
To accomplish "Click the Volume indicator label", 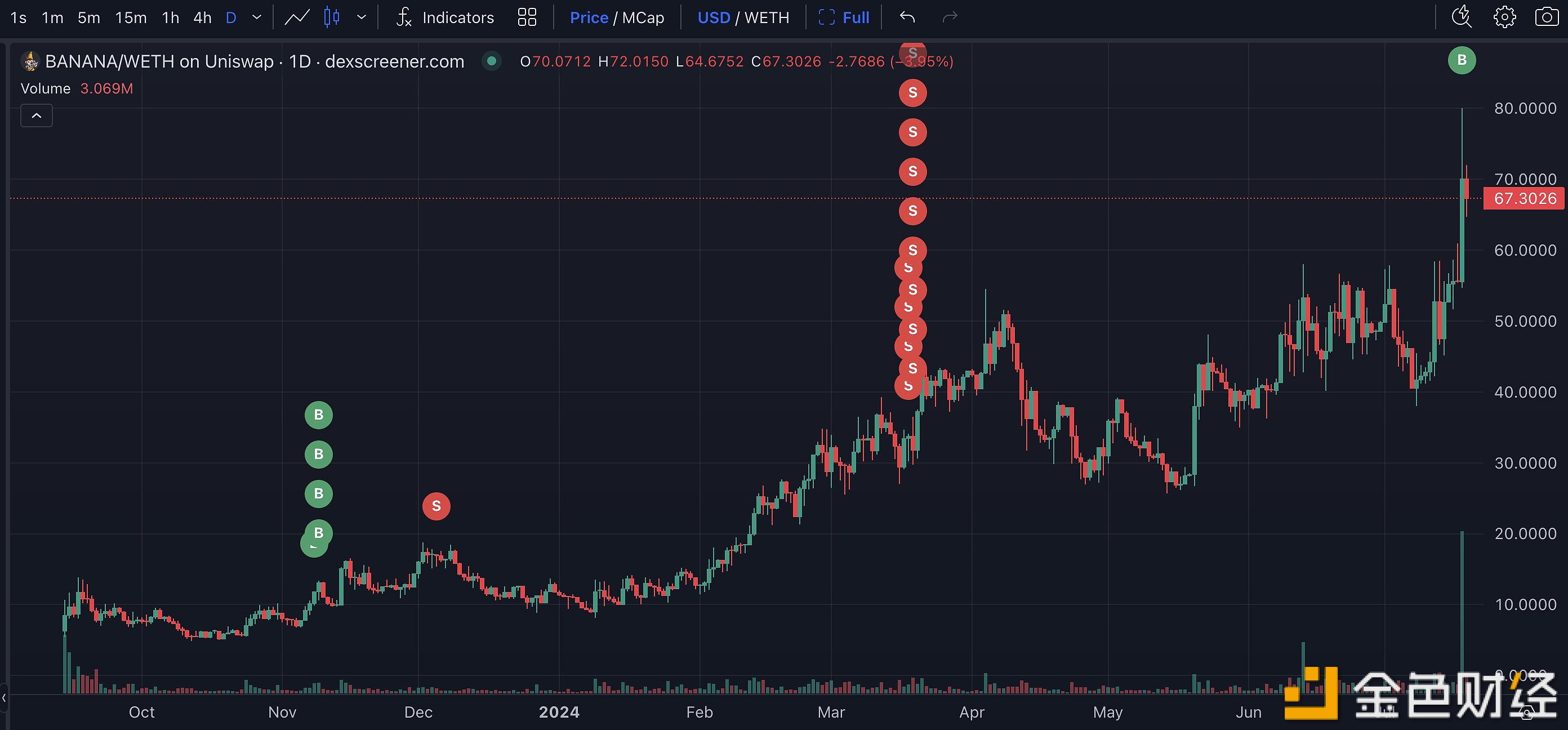I will [46, 88].
